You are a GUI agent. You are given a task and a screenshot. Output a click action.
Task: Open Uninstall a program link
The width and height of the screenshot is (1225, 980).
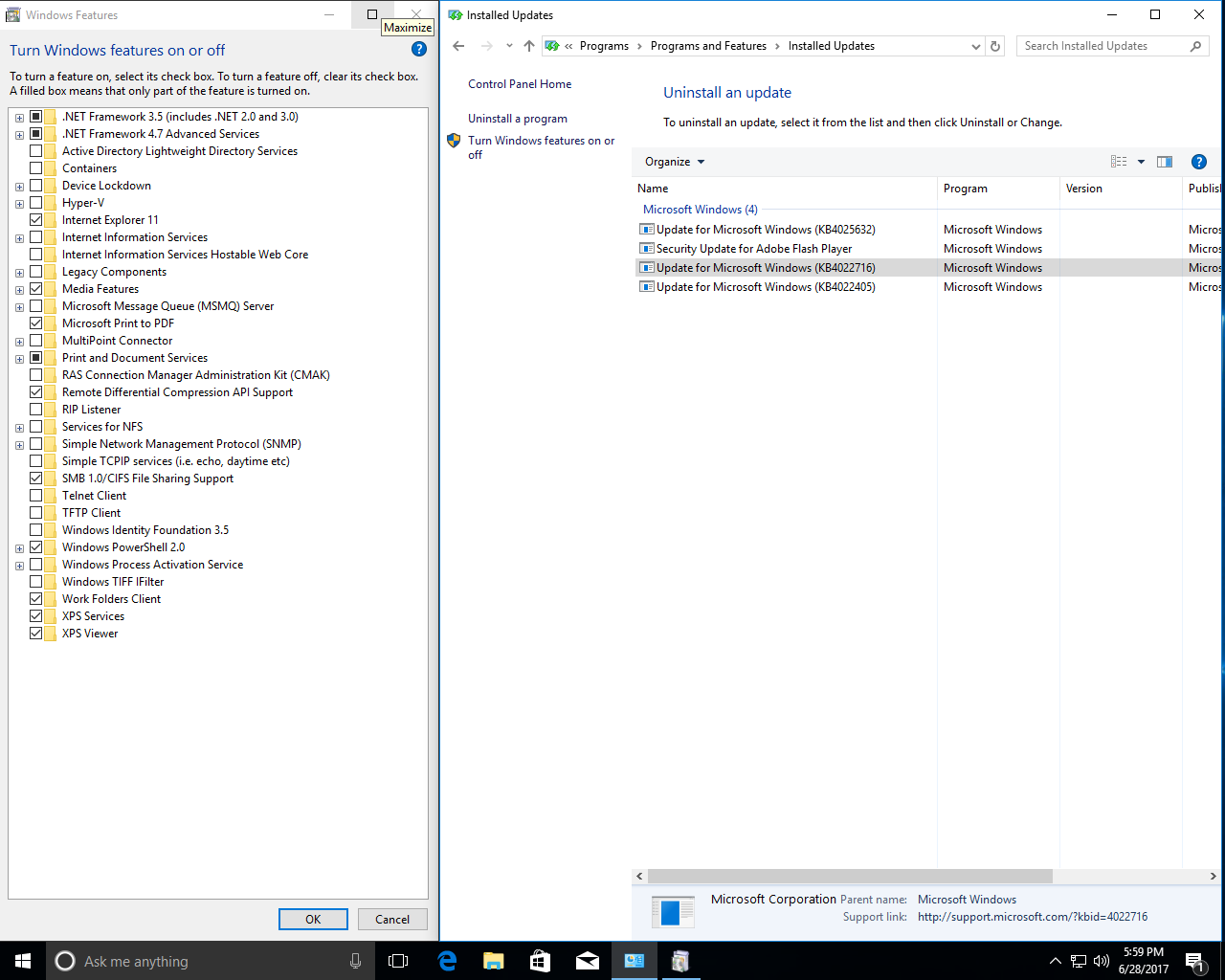point(518,119)
